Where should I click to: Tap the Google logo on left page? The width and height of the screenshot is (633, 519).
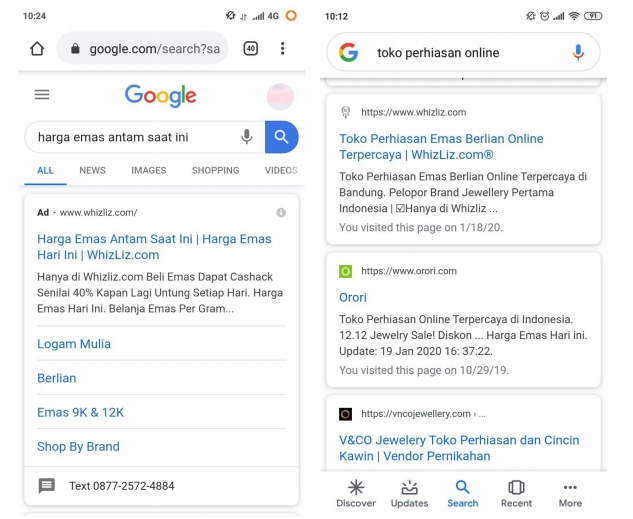click(161, 96)
